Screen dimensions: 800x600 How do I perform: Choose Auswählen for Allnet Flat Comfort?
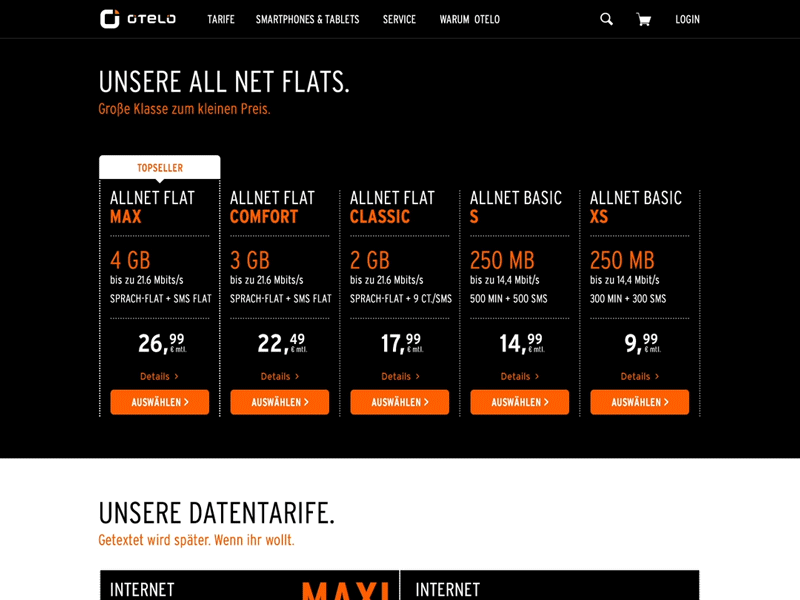pos(280,402)
